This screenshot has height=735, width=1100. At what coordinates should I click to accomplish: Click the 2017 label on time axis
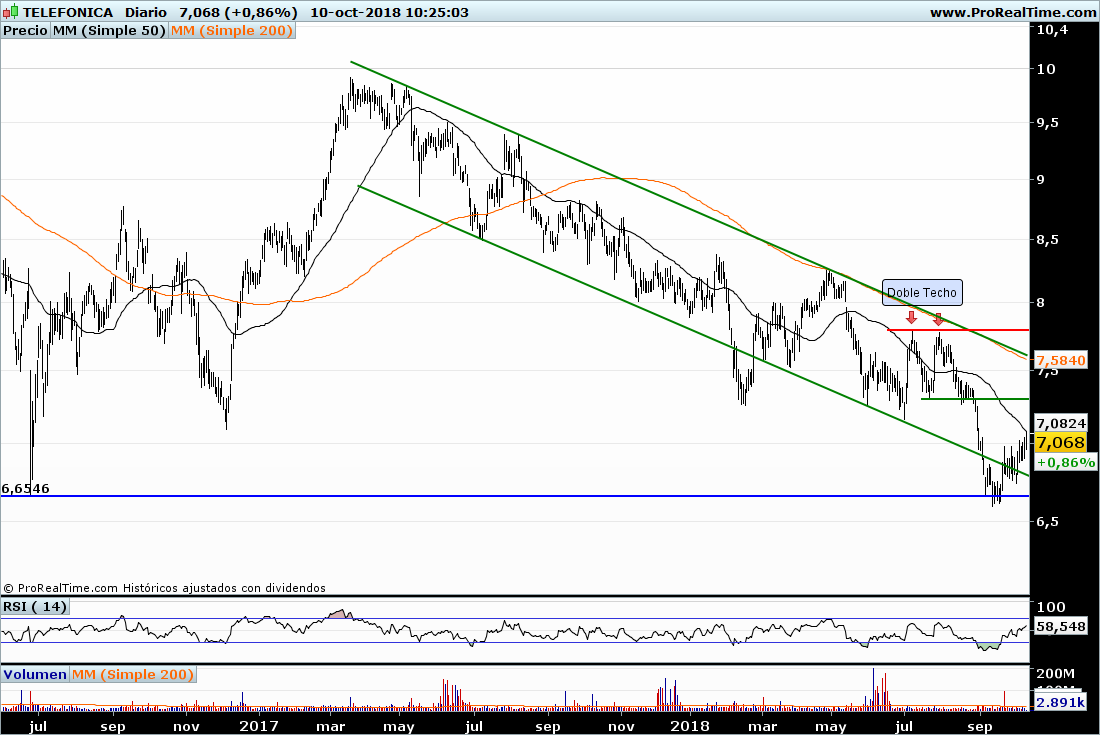(259, 726)
